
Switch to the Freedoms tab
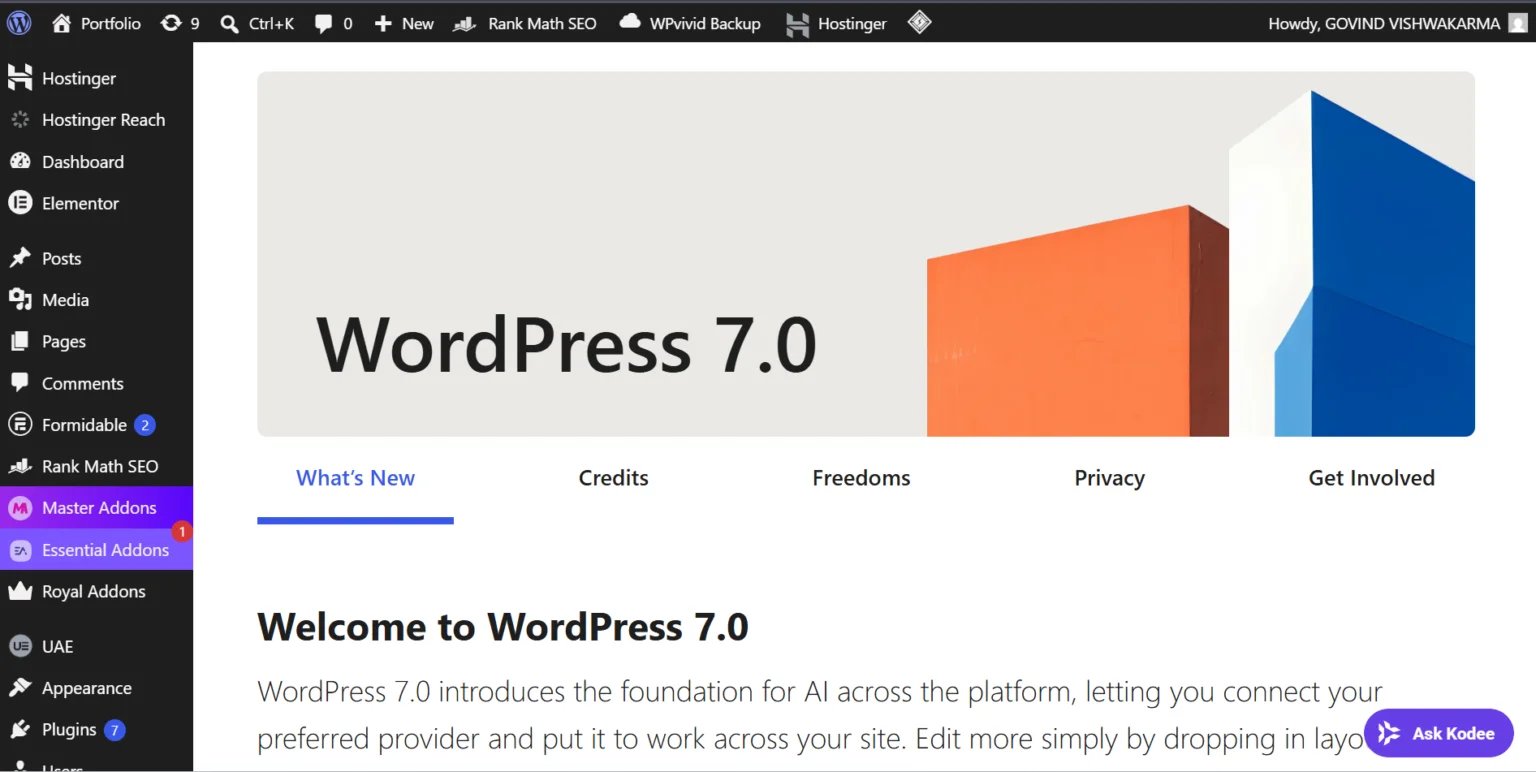[x=861, y=478]
